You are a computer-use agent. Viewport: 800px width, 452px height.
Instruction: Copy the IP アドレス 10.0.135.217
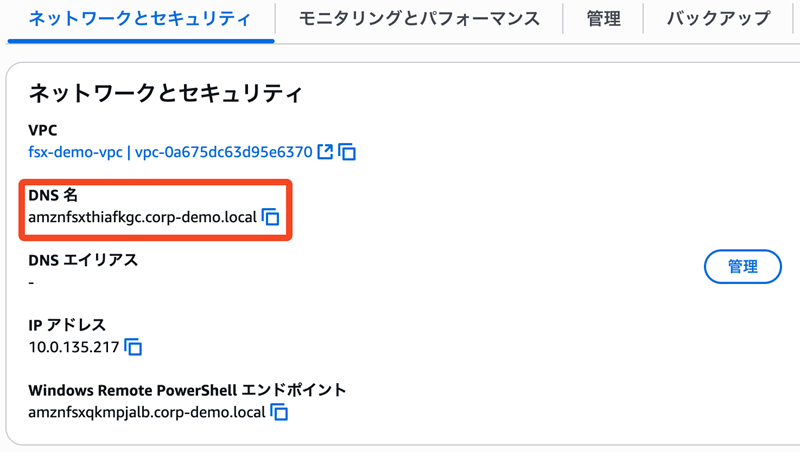133,347
